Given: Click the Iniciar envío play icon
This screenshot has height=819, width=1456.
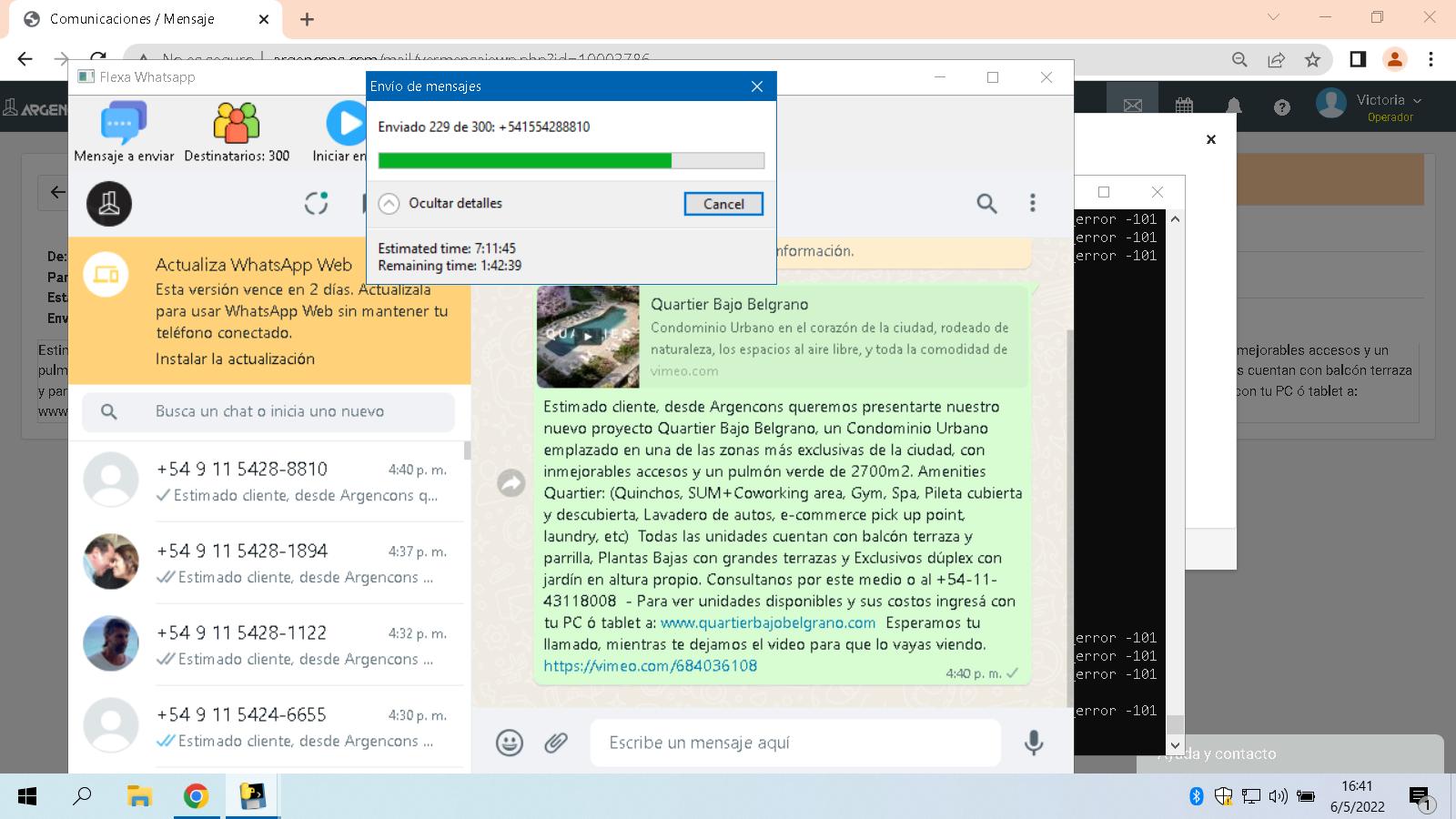Looking at the screenshot, I should click(346, 123).
